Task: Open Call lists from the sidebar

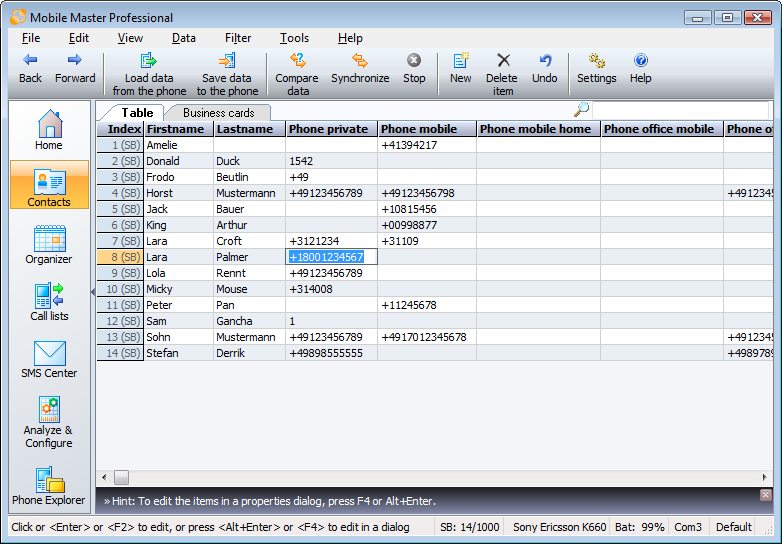Action: (x=49, y=302)
